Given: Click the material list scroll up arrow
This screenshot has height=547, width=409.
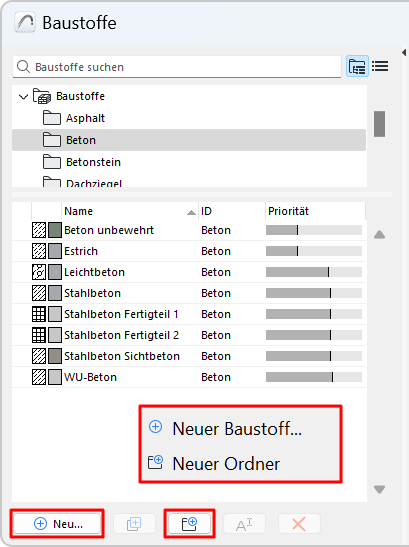Looking at the screenshot, I should pos(379,235).
